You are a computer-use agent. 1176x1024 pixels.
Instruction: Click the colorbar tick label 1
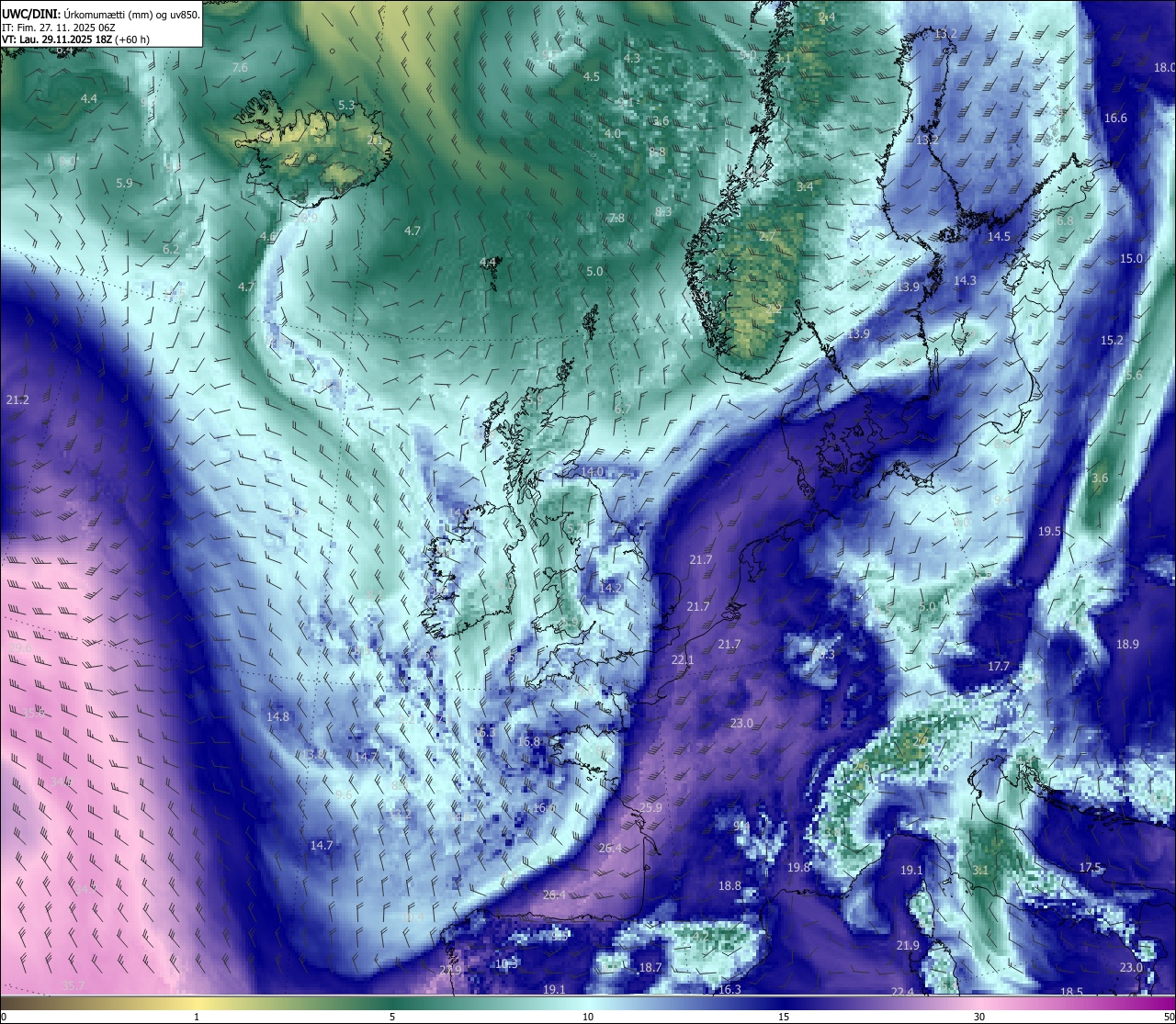pos(197,1017)
